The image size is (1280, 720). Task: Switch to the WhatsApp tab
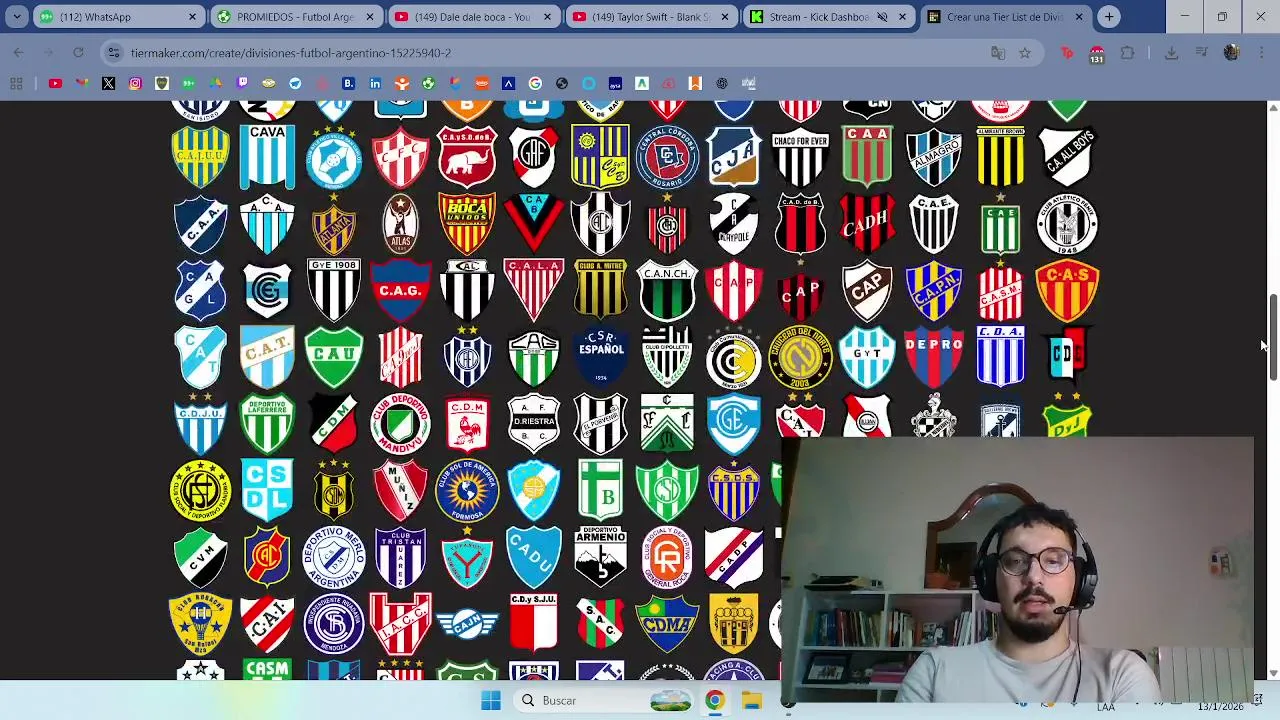click(x=116, y=17)
